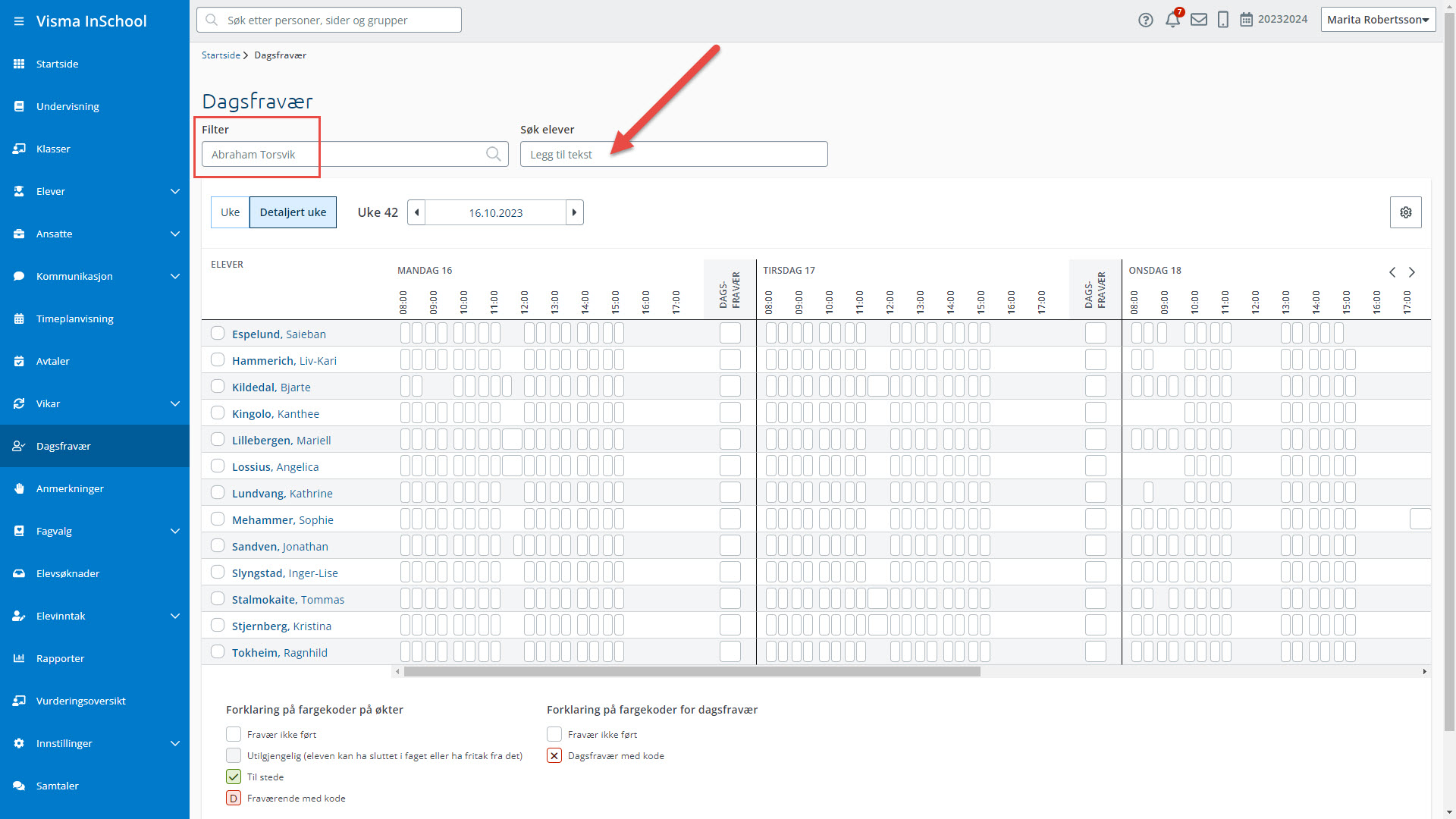Click Timeplanvisning calendar icon
Screen dimensions: 1456x819
[19, 318]
